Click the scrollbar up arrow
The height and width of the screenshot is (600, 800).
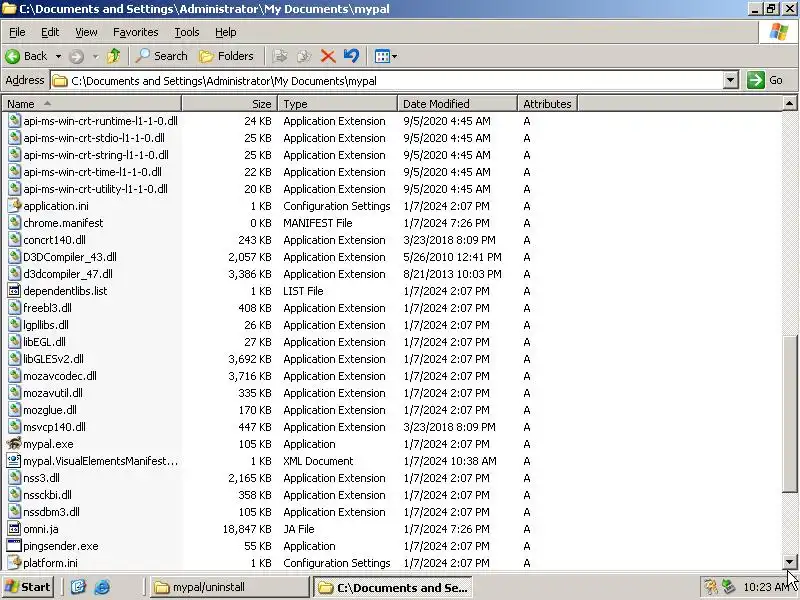point(789,104)
